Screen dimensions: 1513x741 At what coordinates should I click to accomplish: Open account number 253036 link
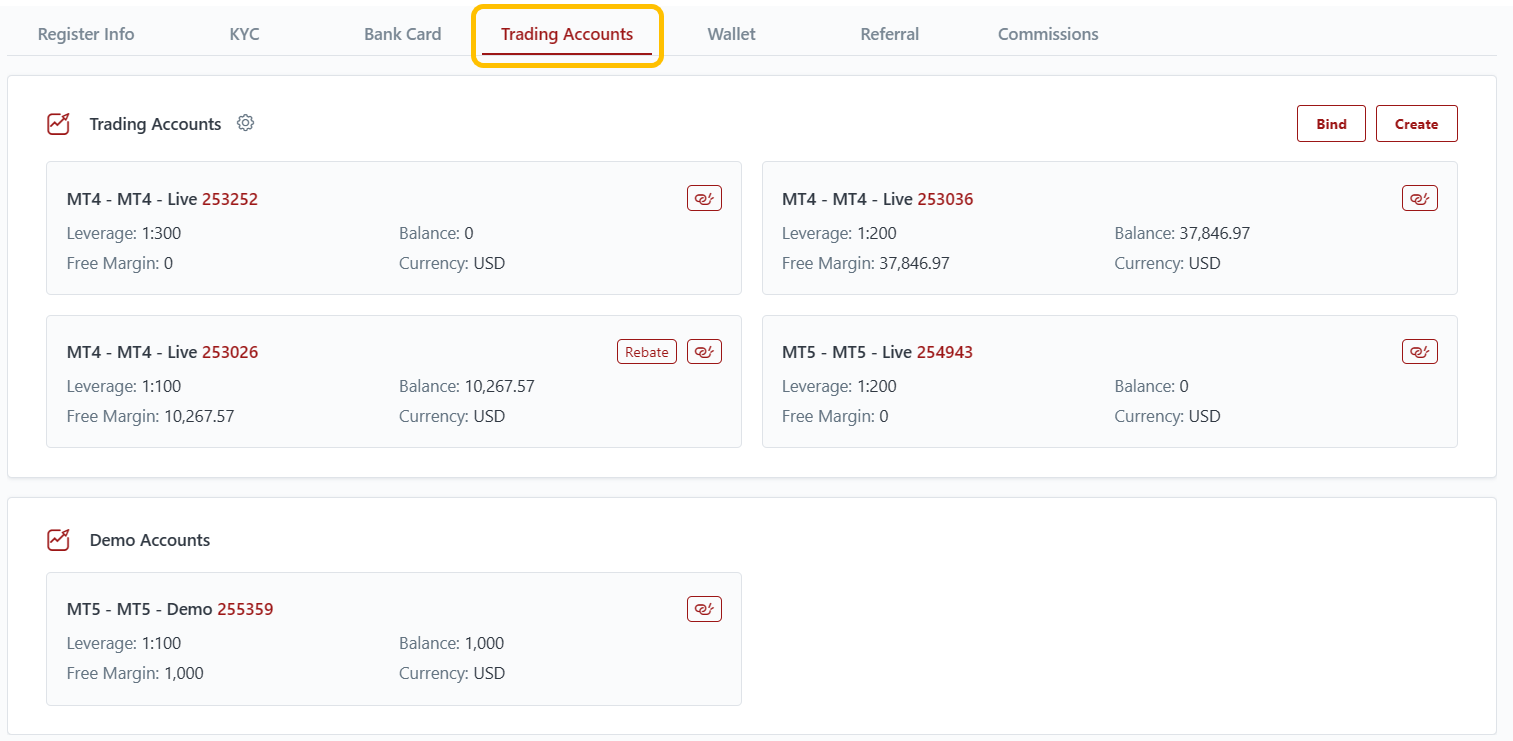pyautogui.click(x=945, y=199)
